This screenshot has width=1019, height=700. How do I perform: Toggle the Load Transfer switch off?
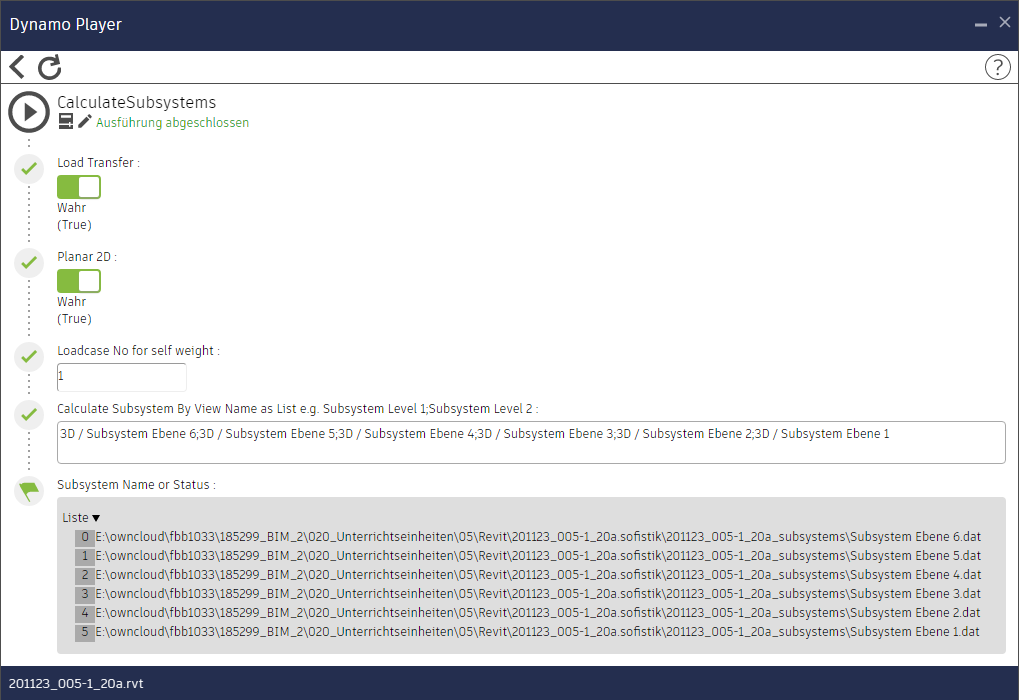click(x=79, y=187)
